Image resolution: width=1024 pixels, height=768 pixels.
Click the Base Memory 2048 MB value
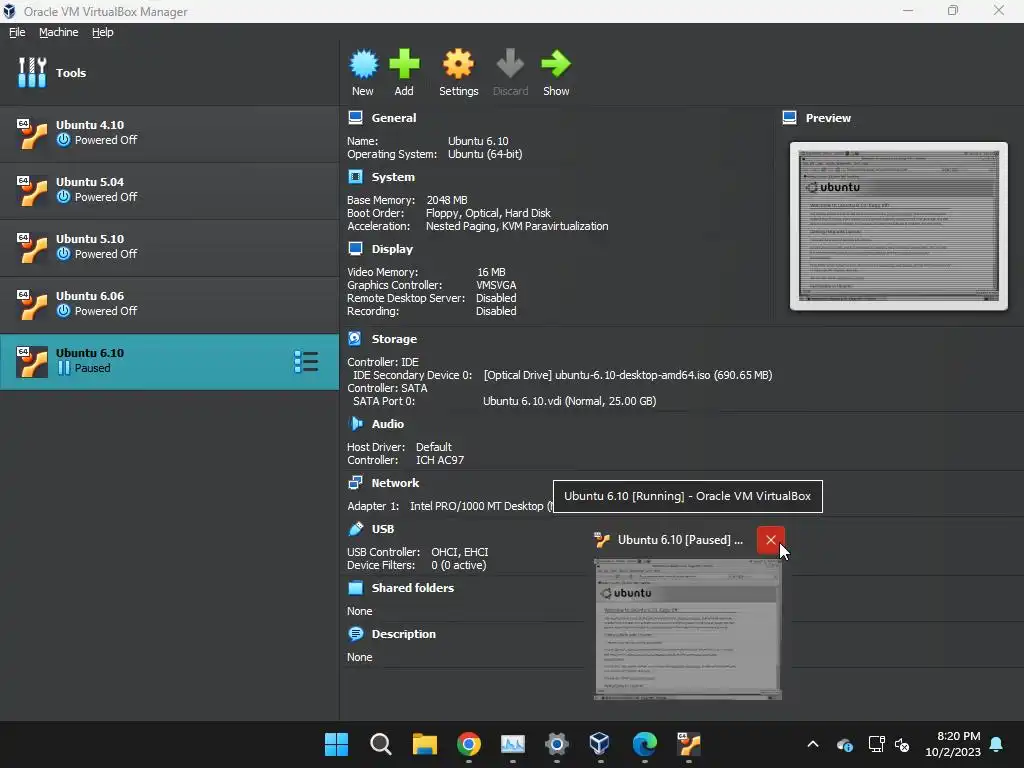point(447,200)
